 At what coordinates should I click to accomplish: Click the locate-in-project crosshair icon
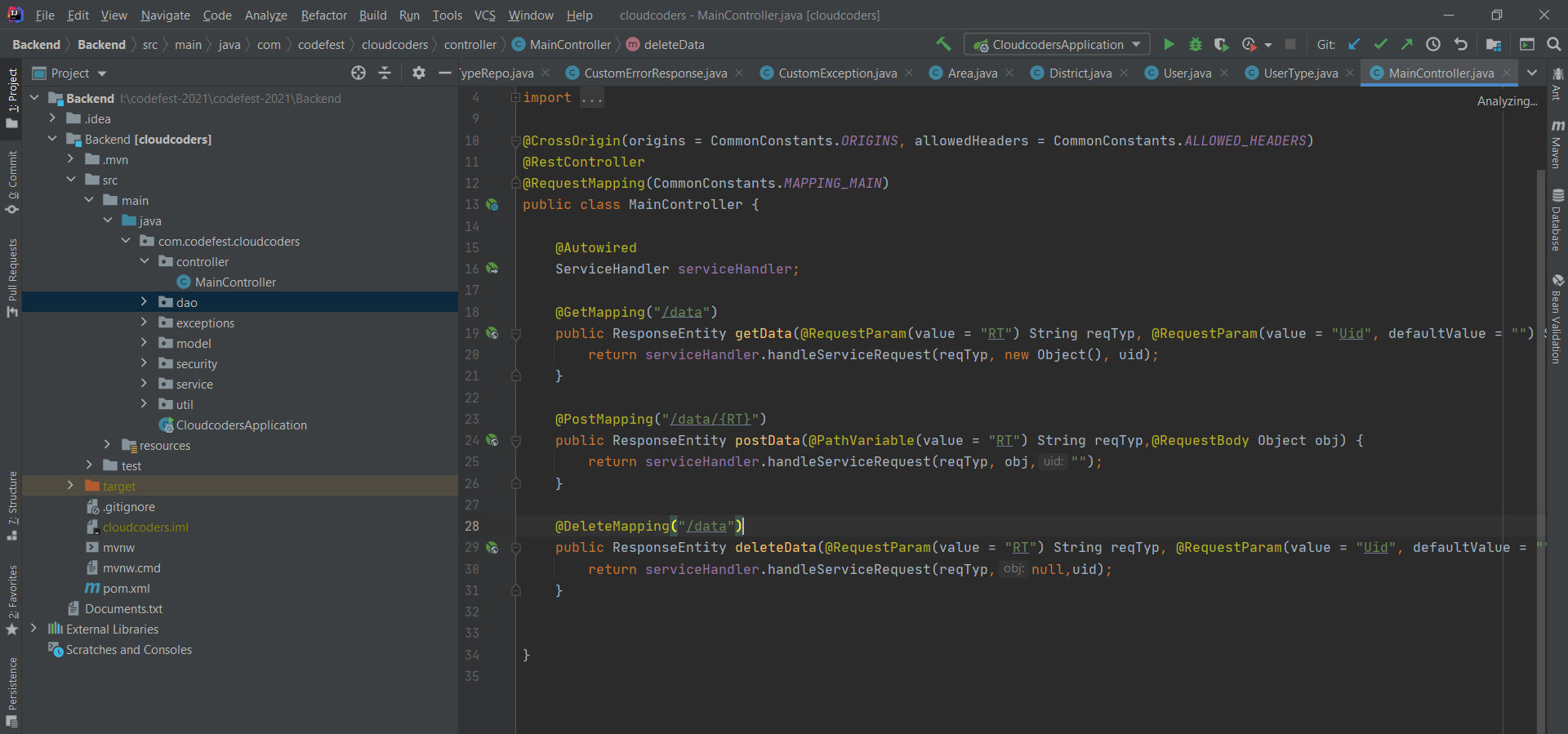pos(358,73)
